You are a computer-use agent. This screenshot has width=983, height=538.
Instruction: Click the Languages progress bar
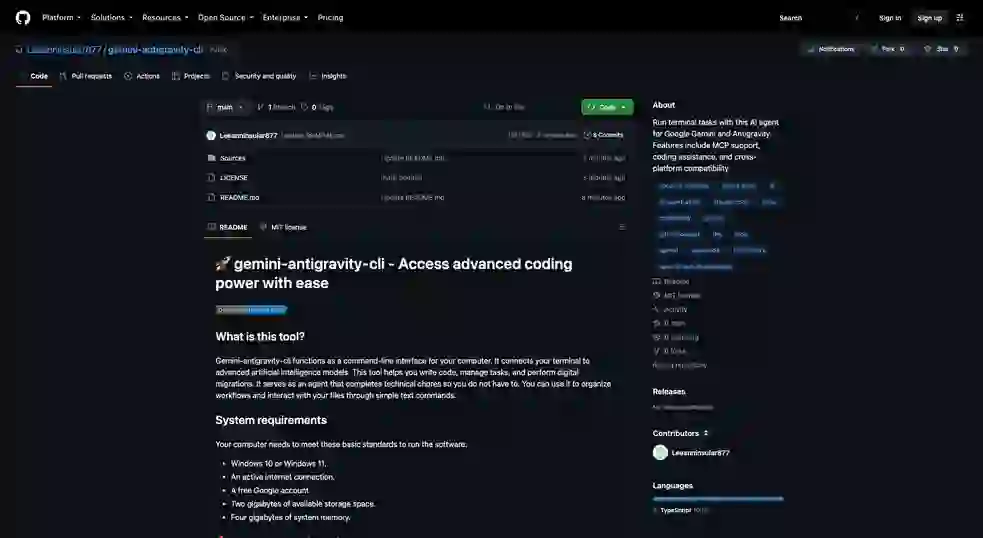click(718, 499)
